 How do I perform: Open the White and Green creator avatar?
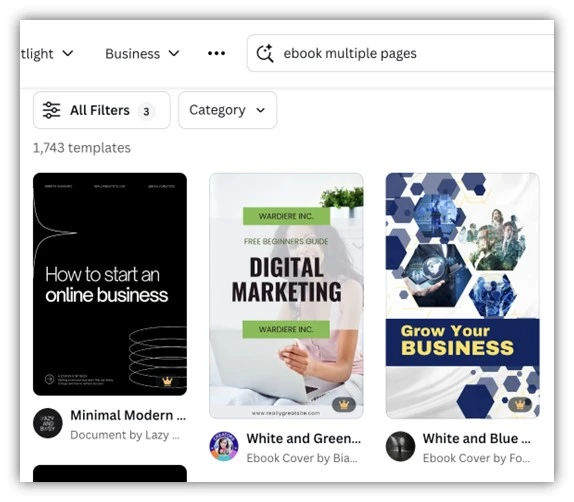[224, 446]
